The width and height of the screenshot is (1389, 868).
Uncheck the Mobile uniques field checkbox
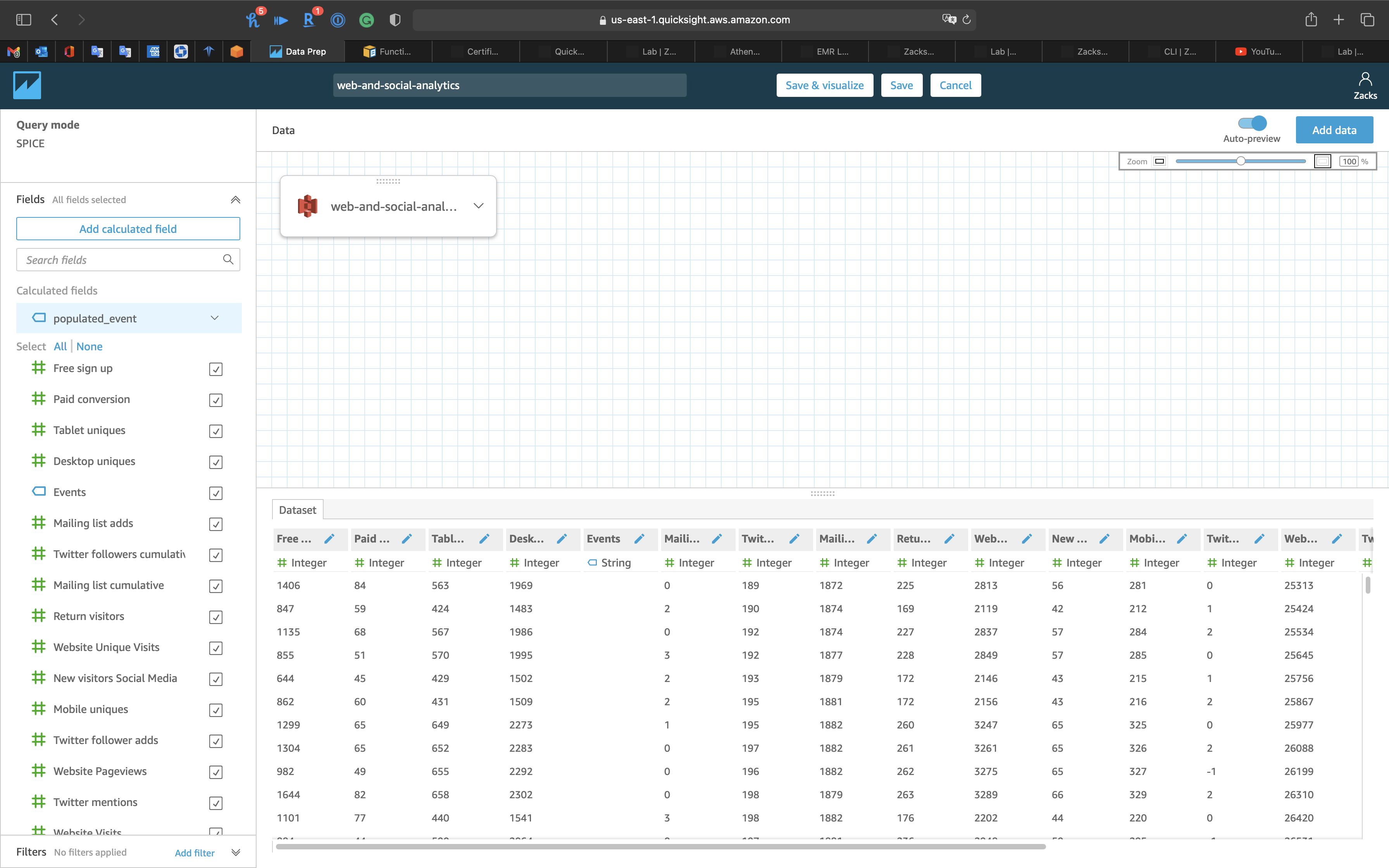click(216, 710)
